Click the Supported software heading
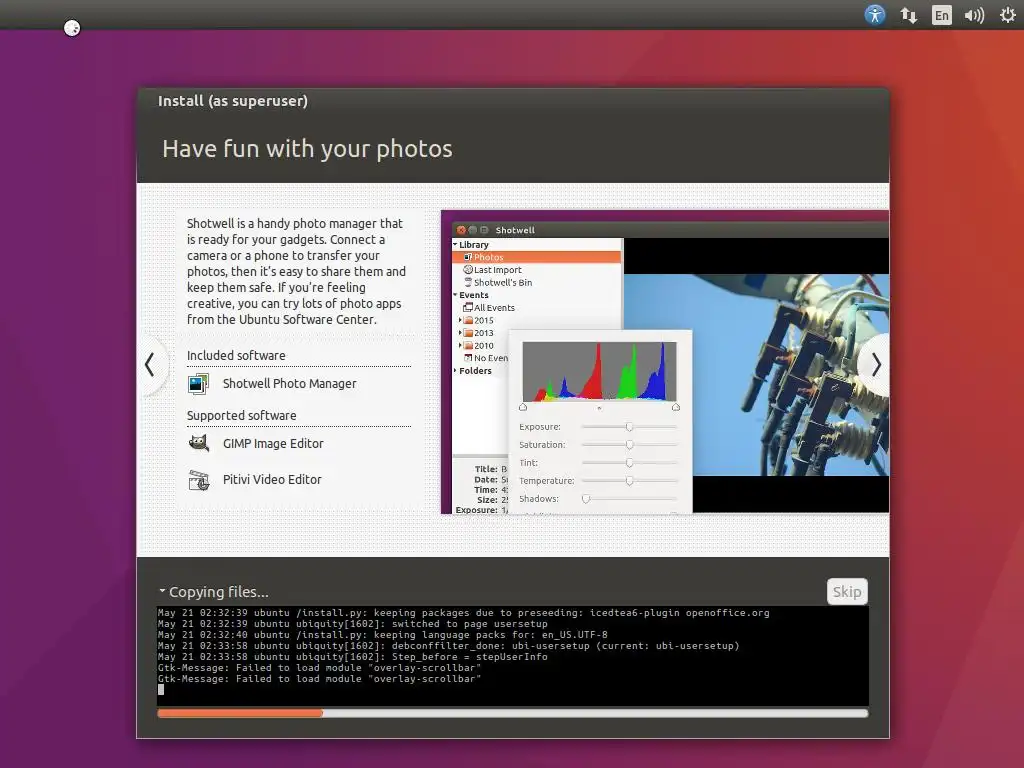The image size is (1024, 768). (242, 415)
